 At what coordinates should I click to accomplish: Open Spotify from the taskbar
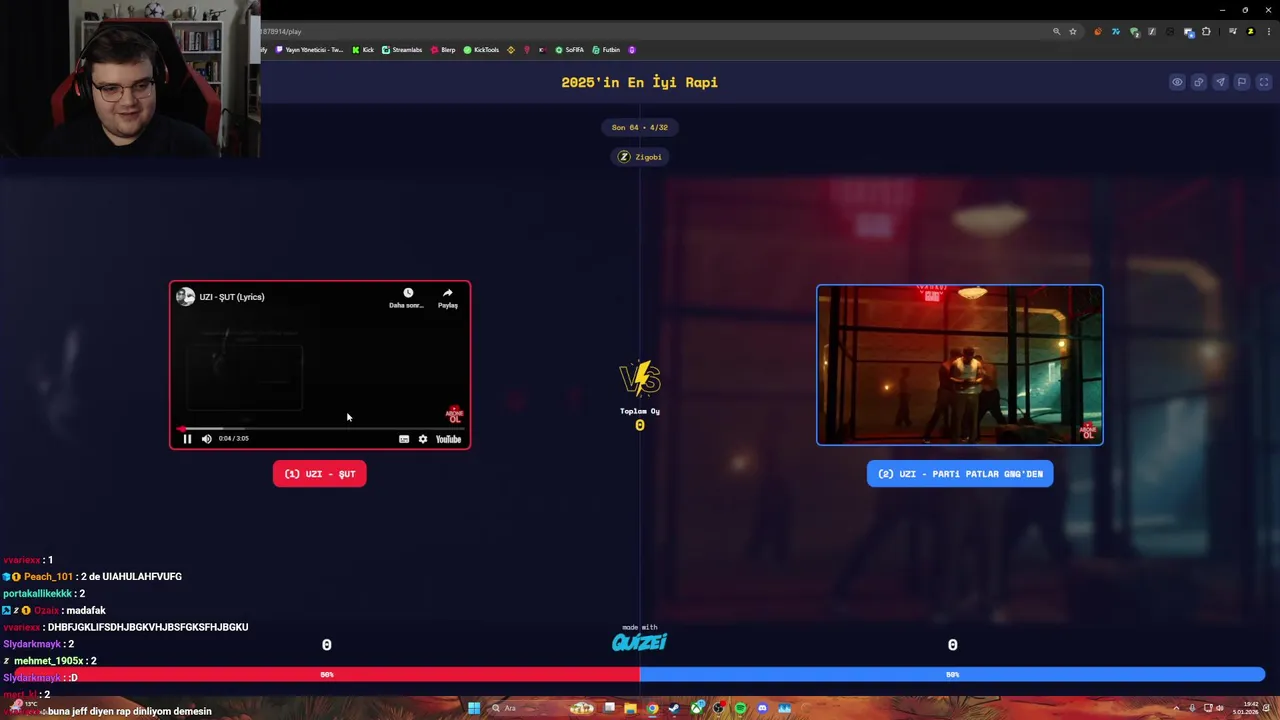pos(740,708)
